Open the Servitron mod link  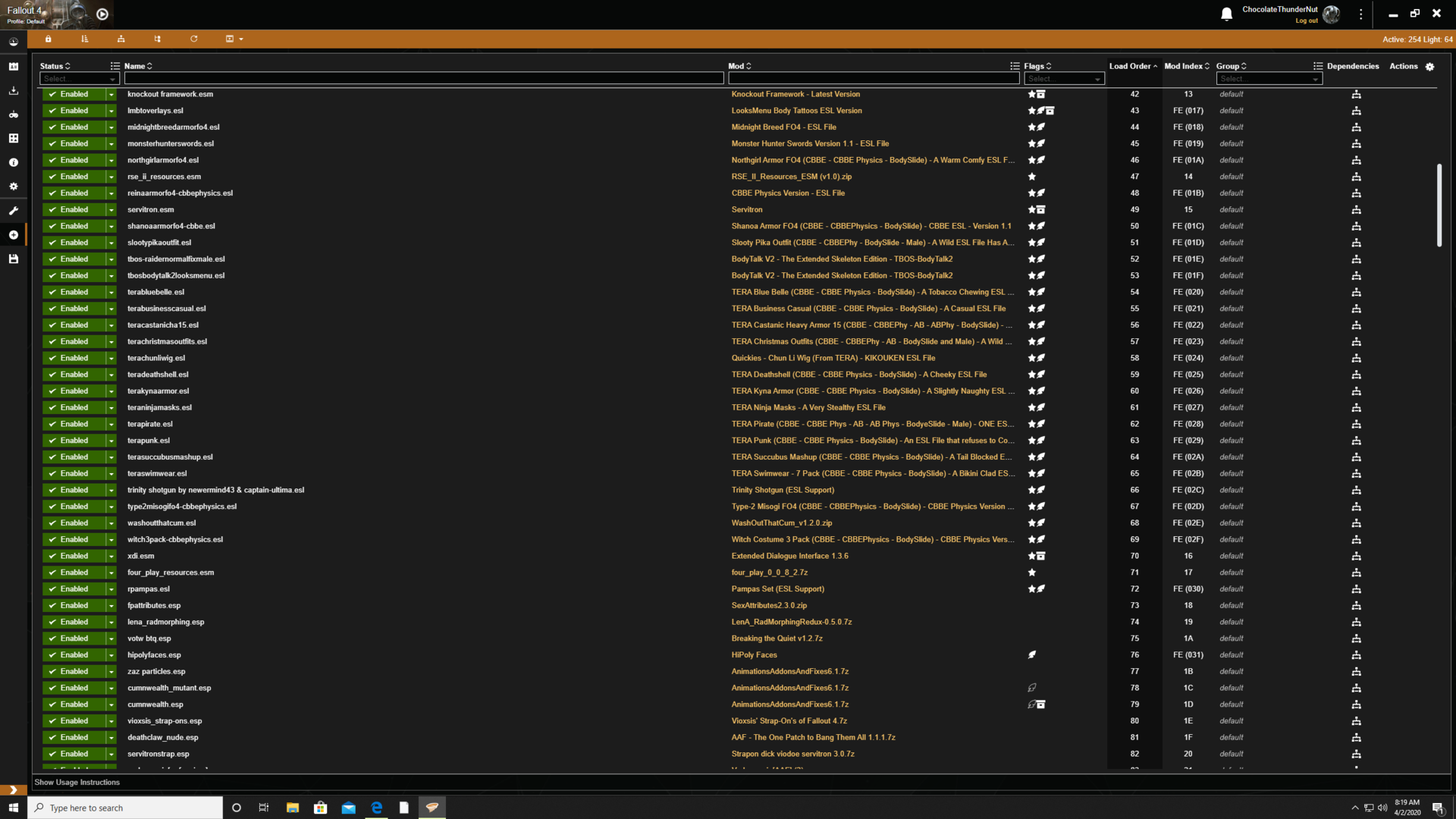click(x=747, y=210)
